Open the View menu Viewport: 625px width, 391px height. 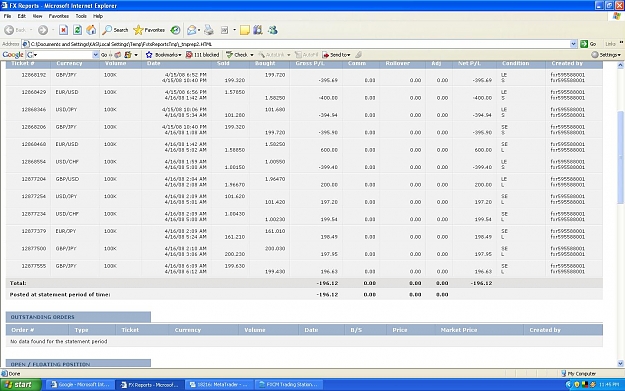(37, 16)
